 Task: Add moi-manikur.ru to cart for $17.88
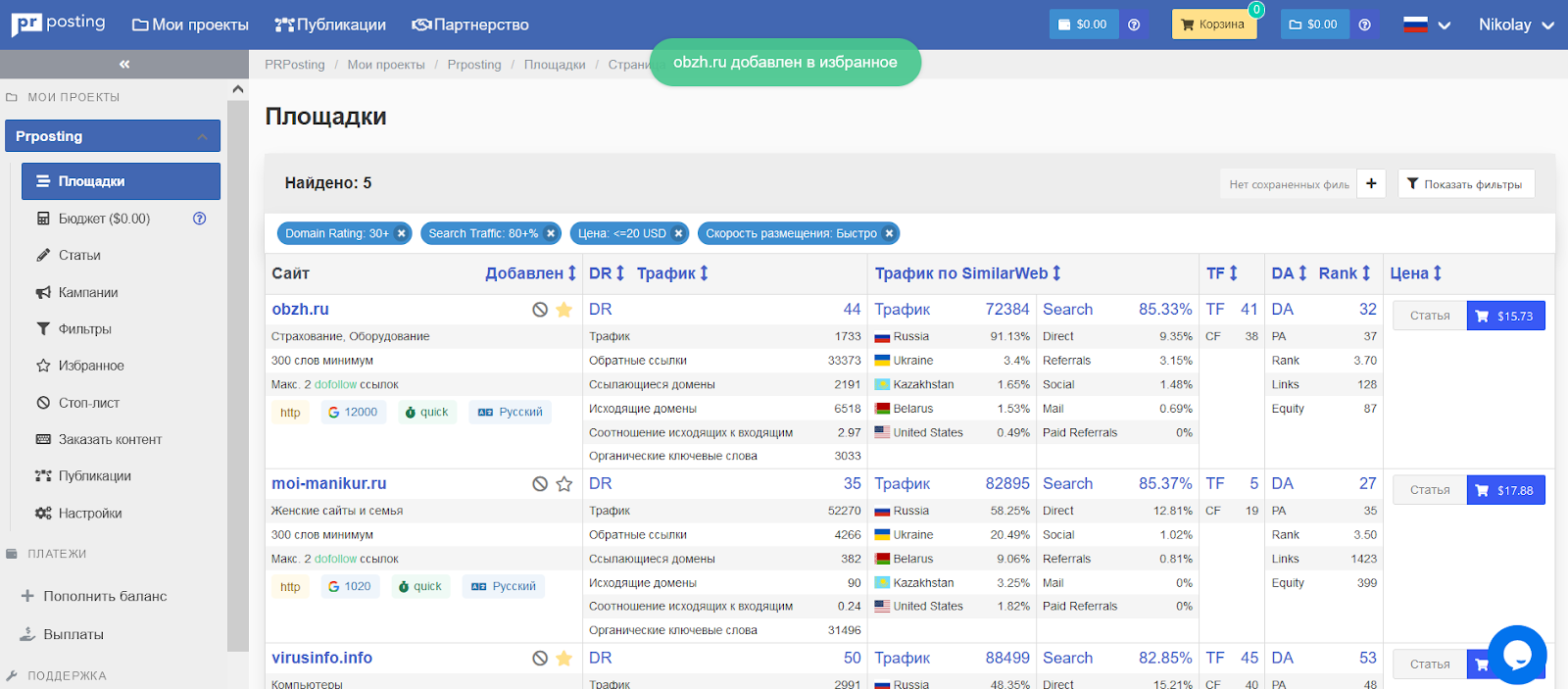pyautogui.click(x=1505, y=490)
